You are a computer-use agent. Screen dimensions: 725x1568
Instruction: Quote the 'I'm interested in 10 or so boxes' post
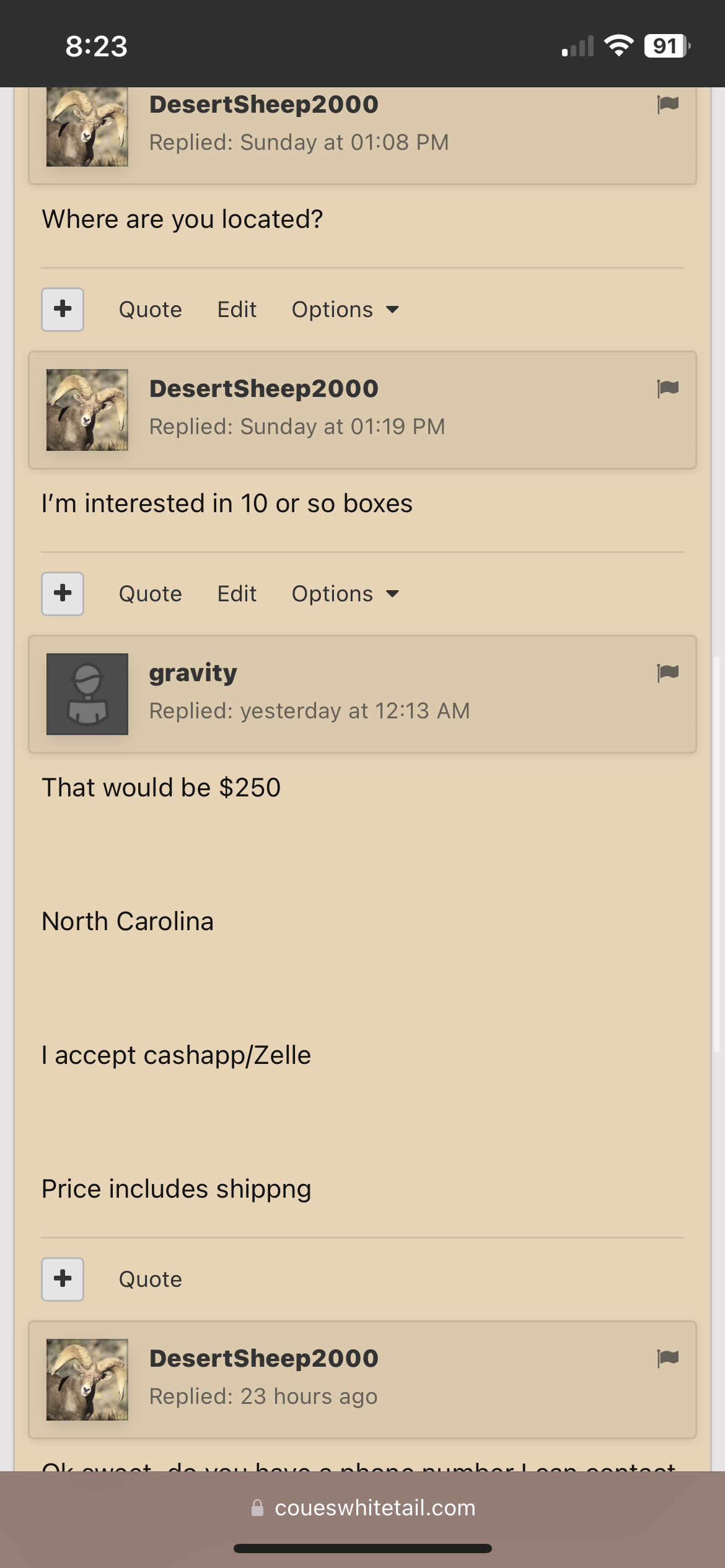(151, 594)
